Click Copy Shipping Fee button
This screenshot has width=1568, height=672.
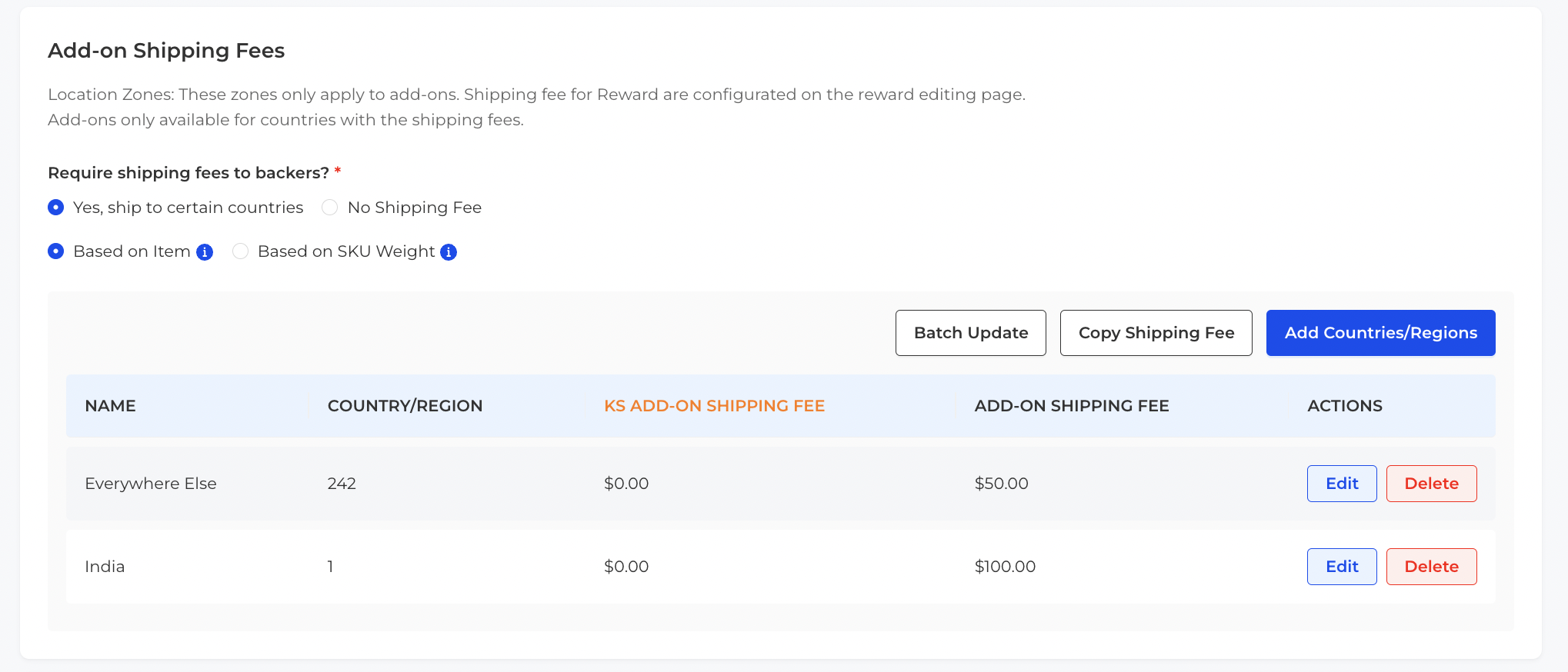tap(1156, 333)
